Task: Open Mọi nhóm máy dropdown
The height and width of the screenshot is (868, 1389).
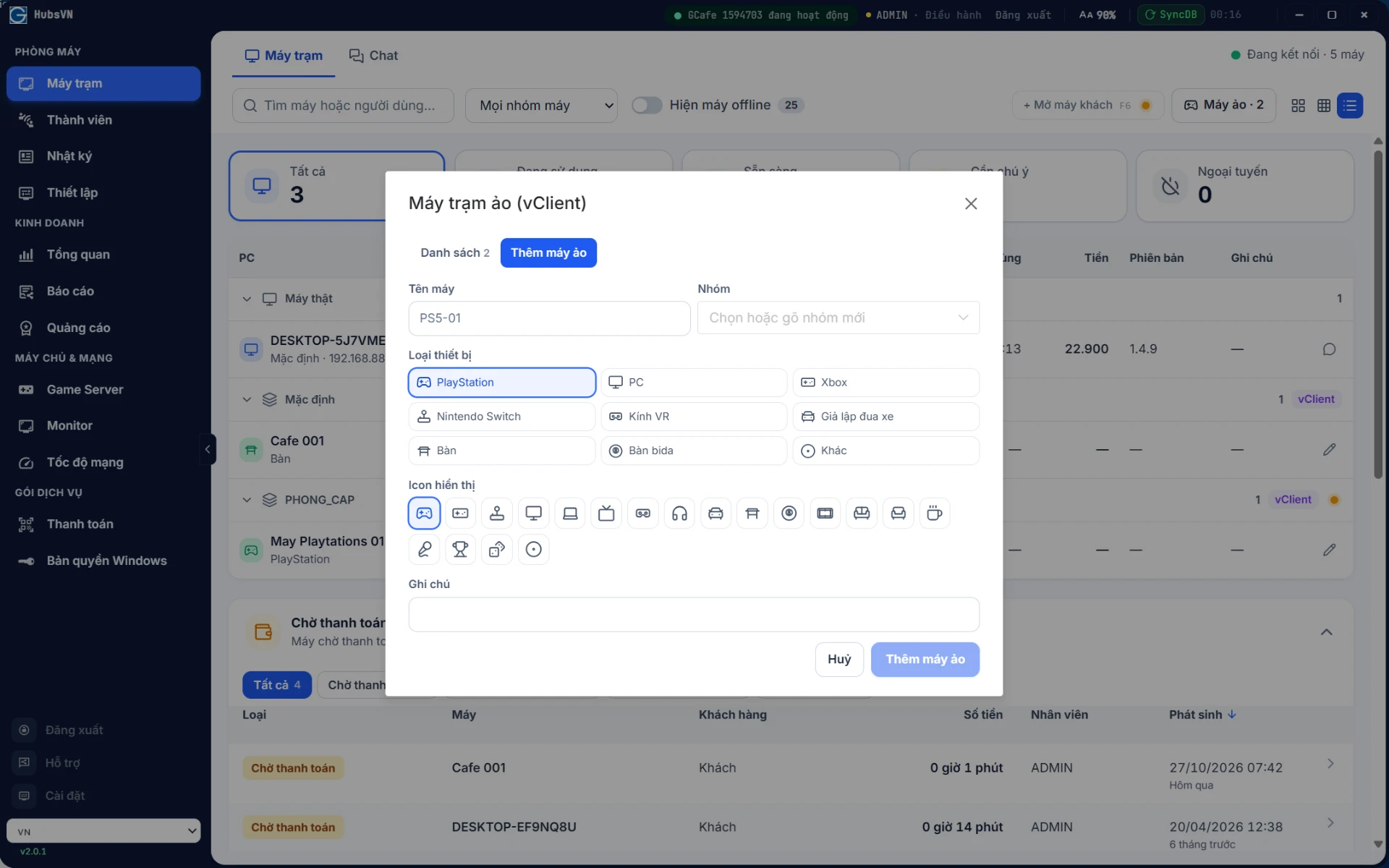Action: pyautogui.click(x=541, y=106)
